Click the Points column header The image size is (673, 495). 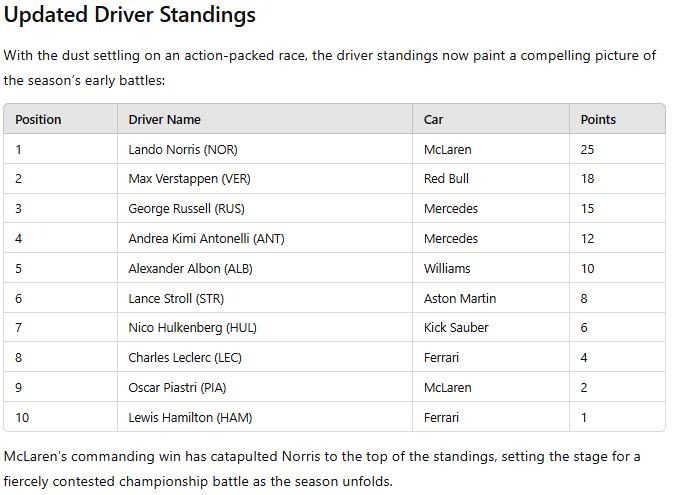pos(598,119)
